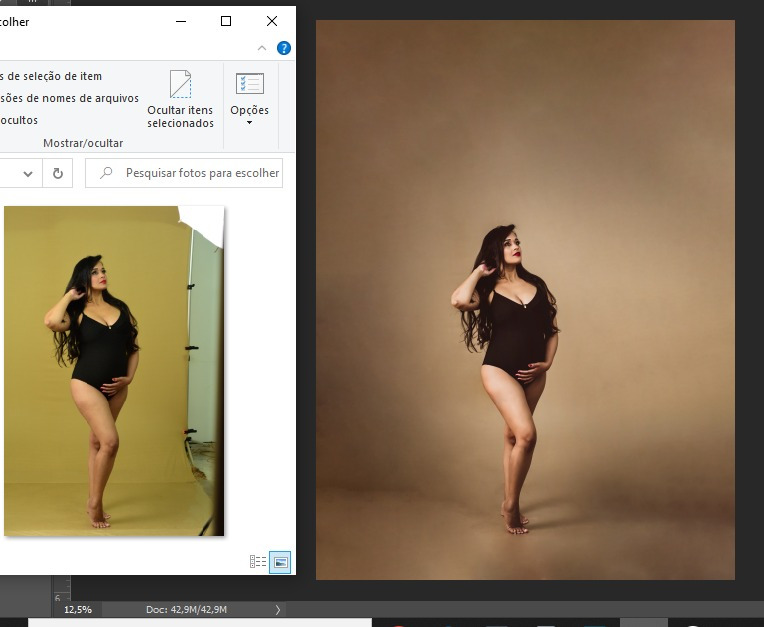
Task: Close the file explorer window
Action: [x=272, y=21]
